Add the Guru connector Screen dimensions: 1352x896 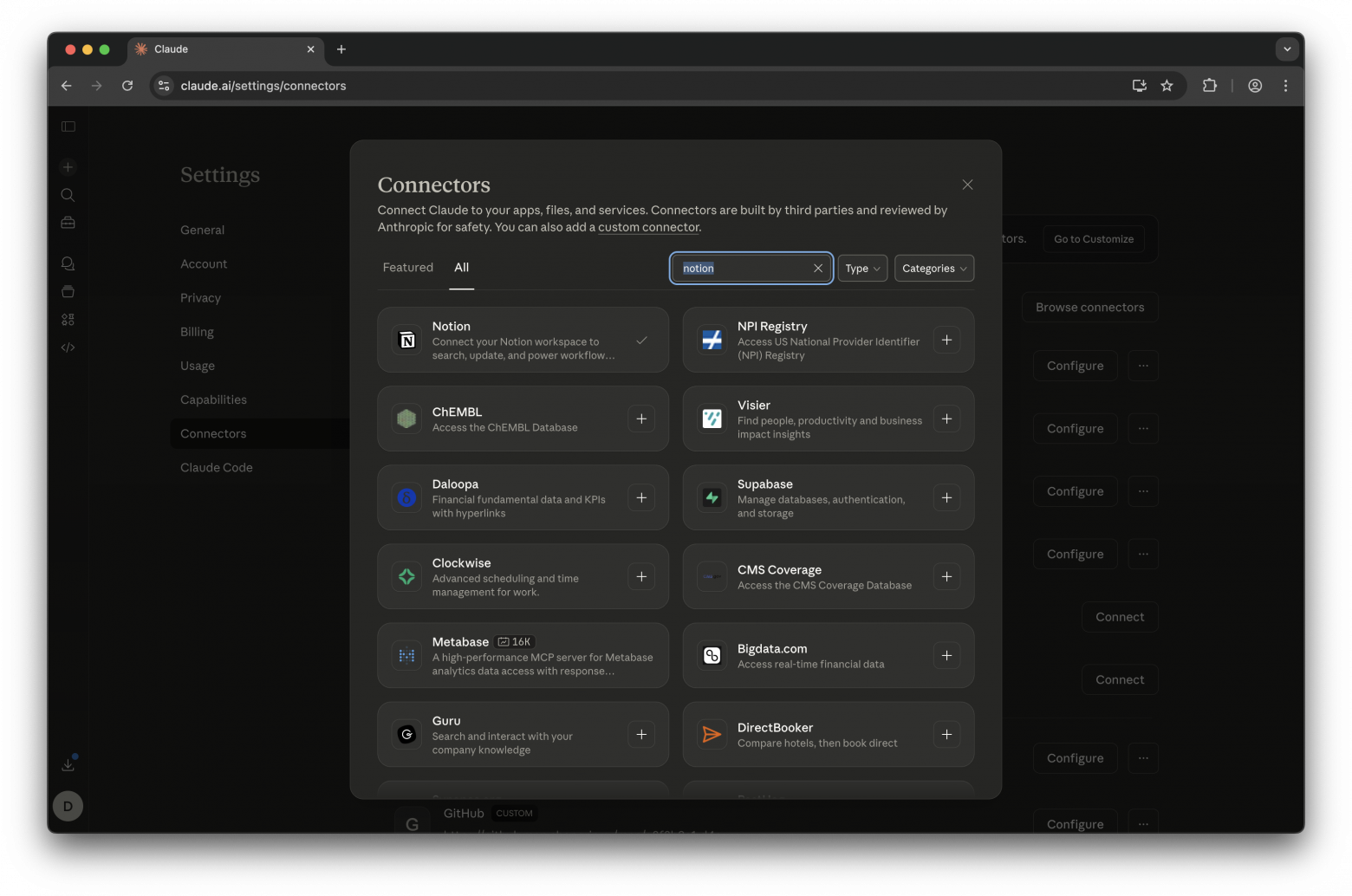click(641, 735)
